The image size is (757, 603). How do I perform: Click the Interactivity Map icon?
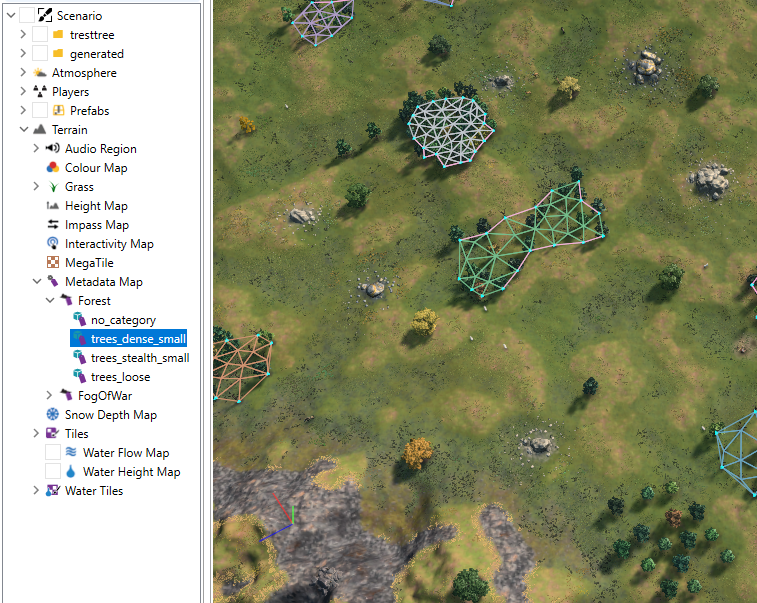point(53,243)
